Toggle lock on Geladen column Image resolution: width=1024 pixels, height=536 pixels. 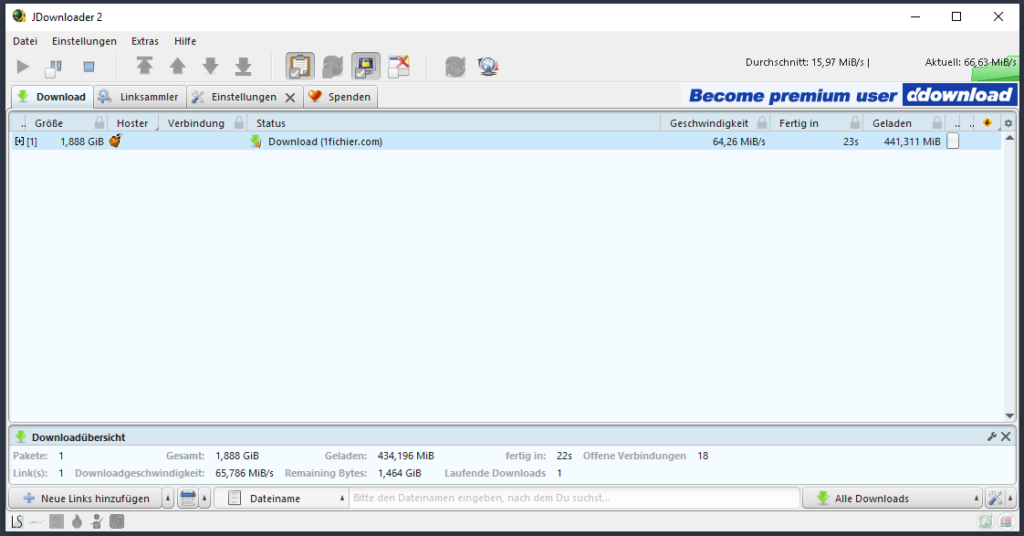click(937, 122)
